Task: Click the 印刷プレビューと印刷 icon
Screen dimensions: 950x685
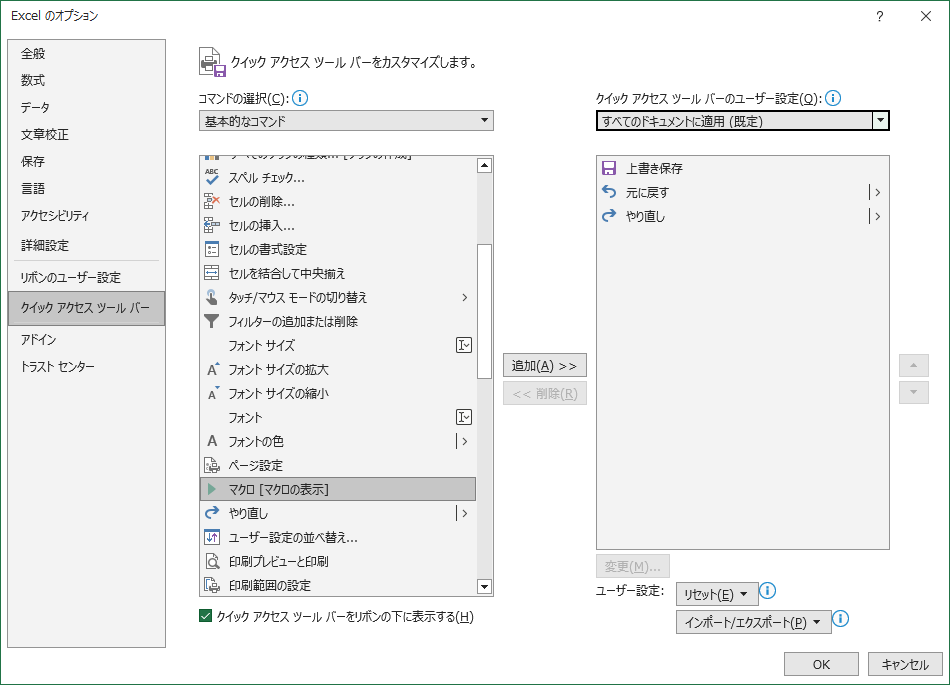Action: coord(211,561)
